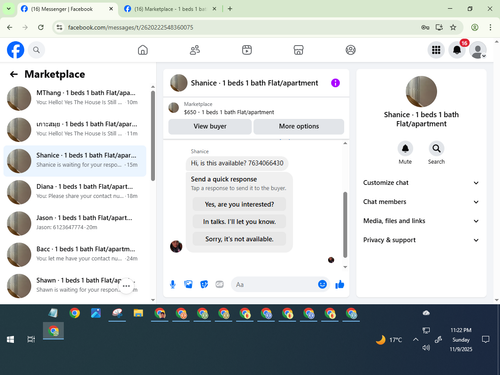Open the password manager key icon
Image resolution: width=500 pixels, height=375 pixels.
[x=425, y=27]
